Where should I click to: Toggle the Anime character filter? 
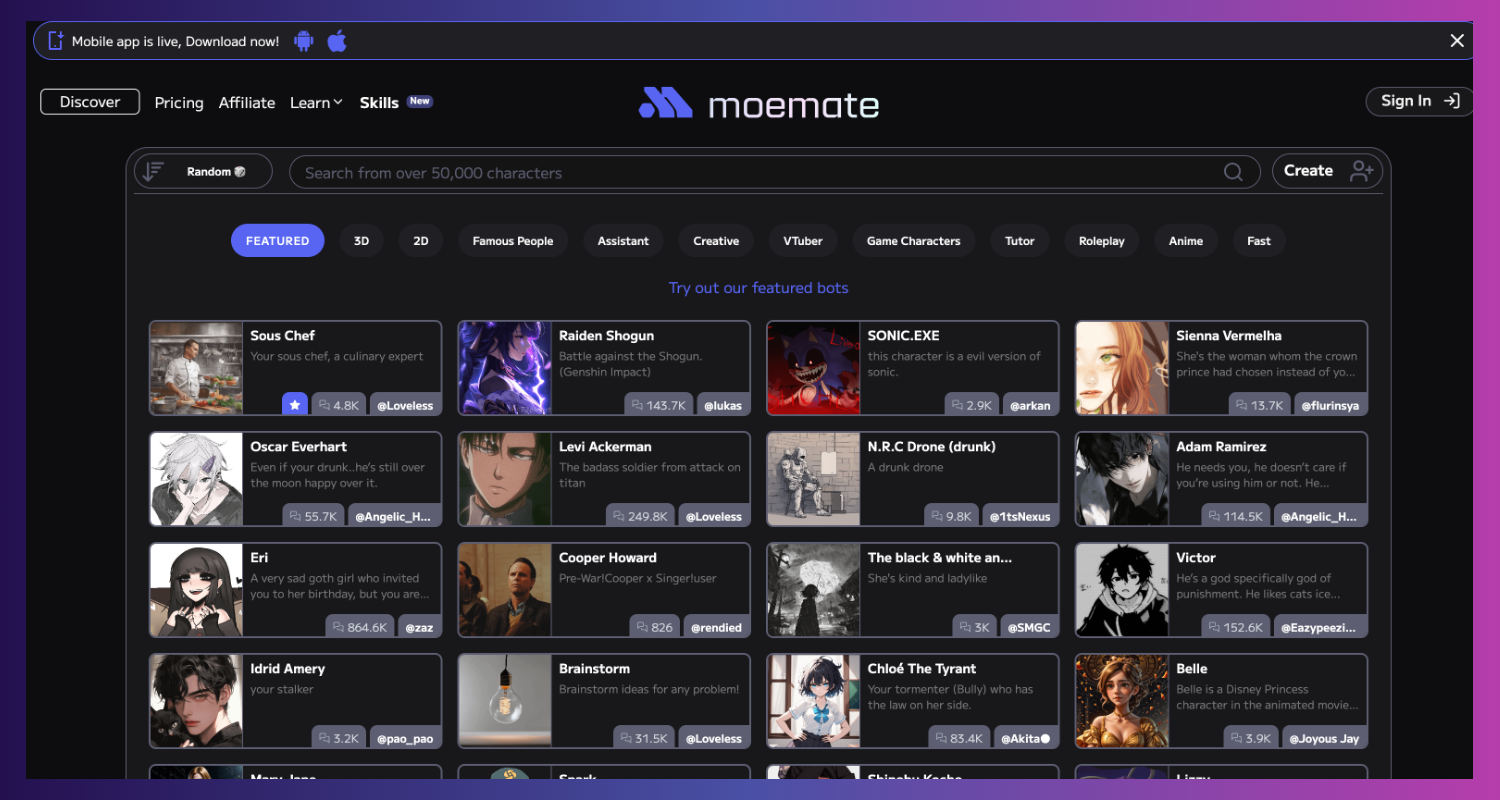click(x=1185, y=240)
